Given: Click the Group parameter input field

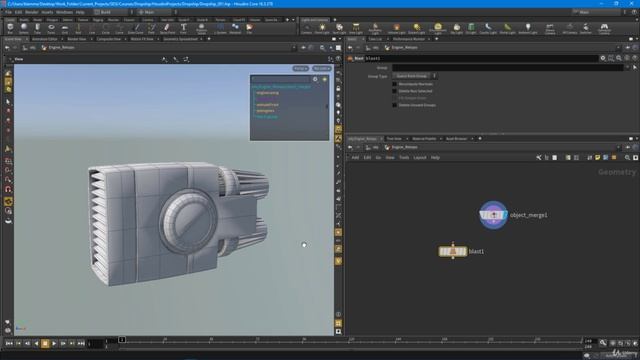Looking at the screenshot, I should pos(508,67).
